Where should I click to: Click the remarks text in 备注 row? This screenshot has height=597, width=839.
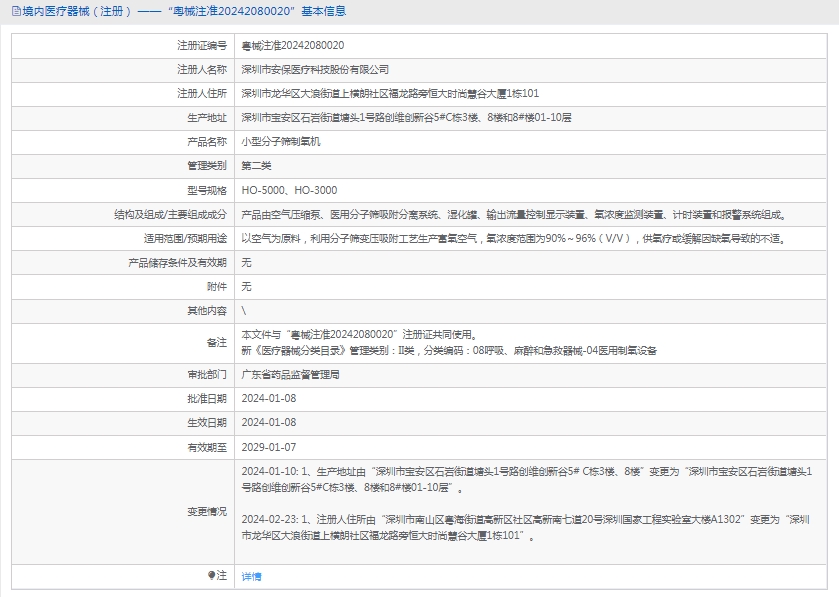[x=449, y=343]
